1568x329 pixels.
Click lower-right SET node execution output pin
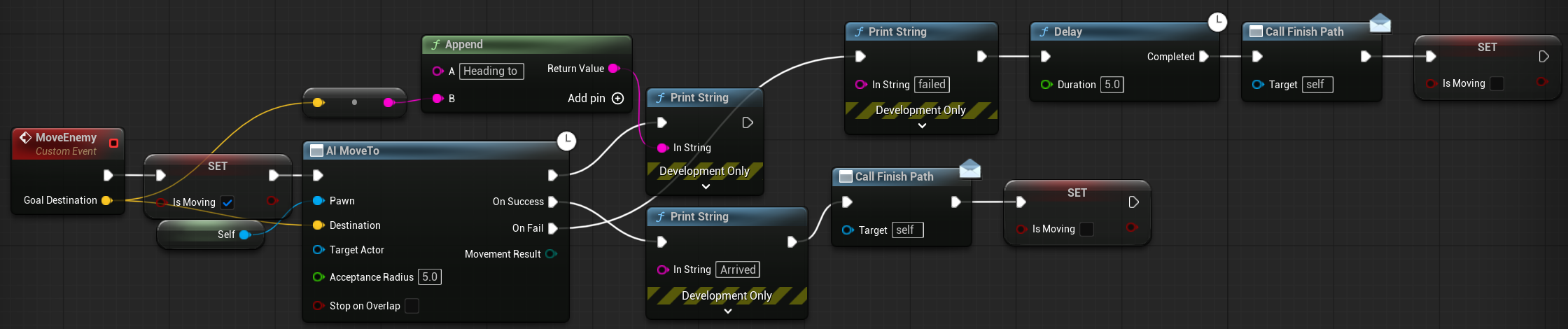(x=1133, y=202)
